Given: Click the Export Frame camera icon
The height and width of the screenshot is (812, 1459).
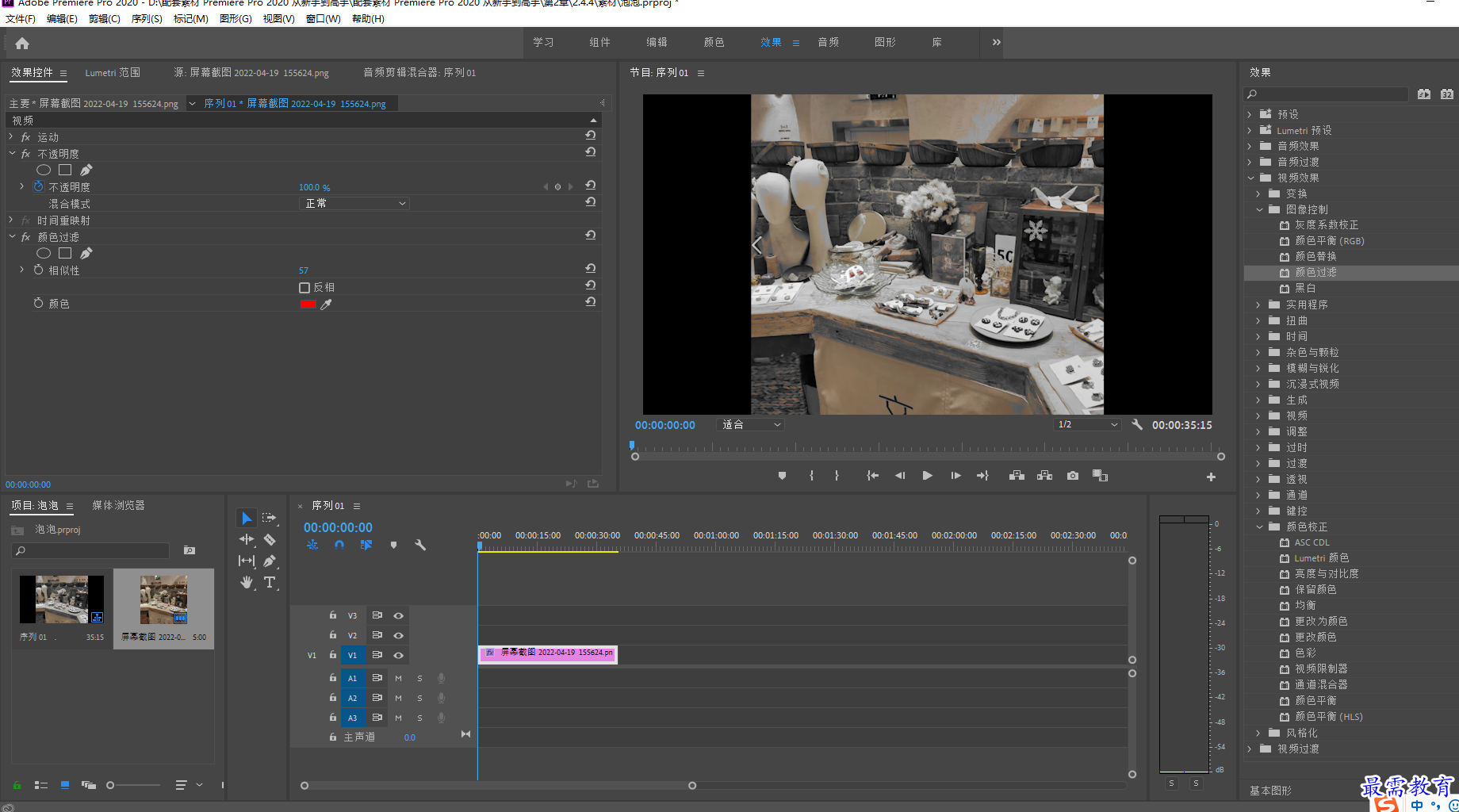Looking at the screenshot, I should pos(1073,476).
